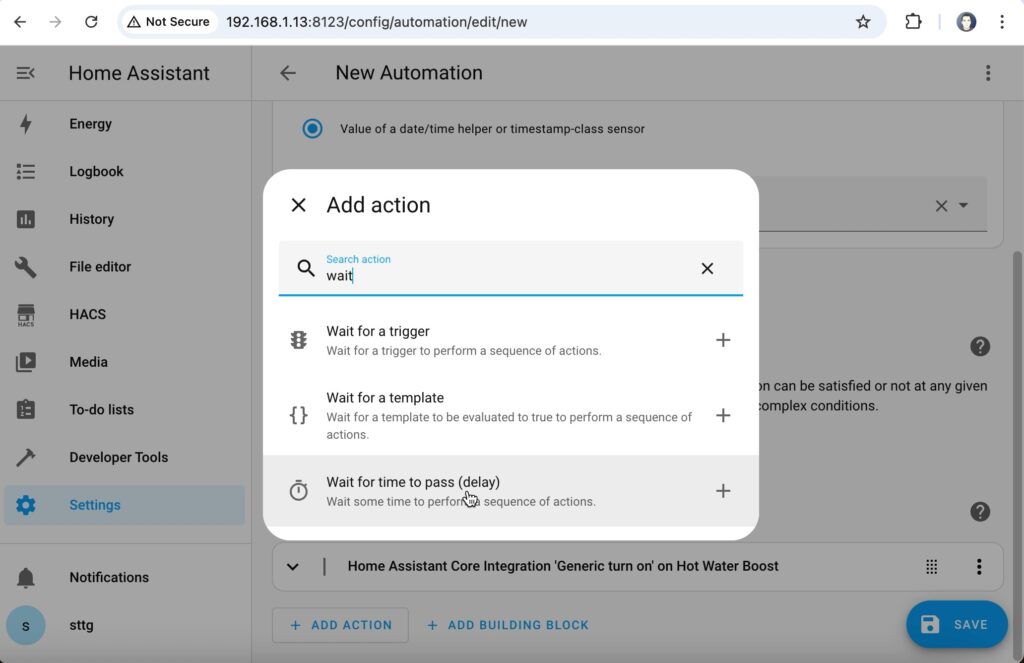Image resolution: width=1024 pixels, height=663 pixels.
Task: Go back in the browser
Action: click(x=20, y=22)
